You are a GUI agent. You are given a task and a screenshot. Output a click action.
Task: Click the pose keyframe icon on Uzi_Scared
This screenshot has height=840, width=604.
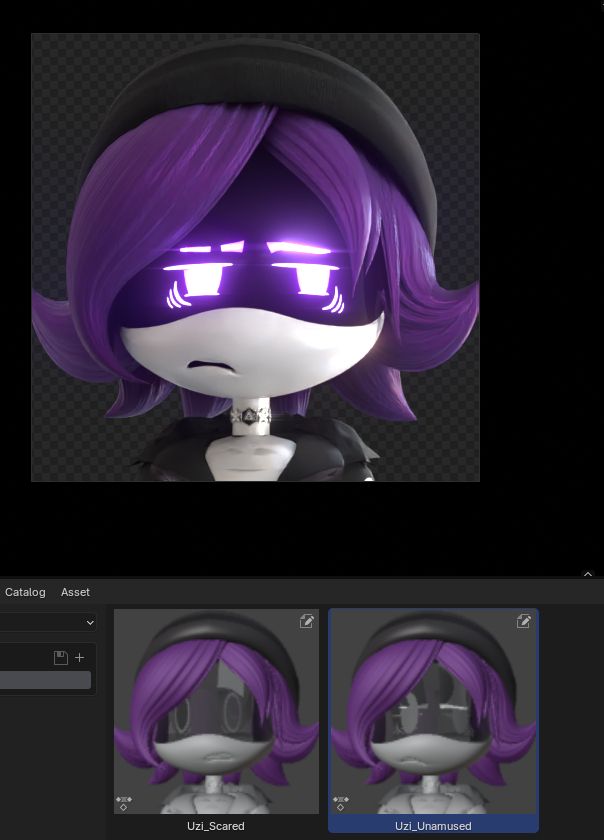click(124, 802)
